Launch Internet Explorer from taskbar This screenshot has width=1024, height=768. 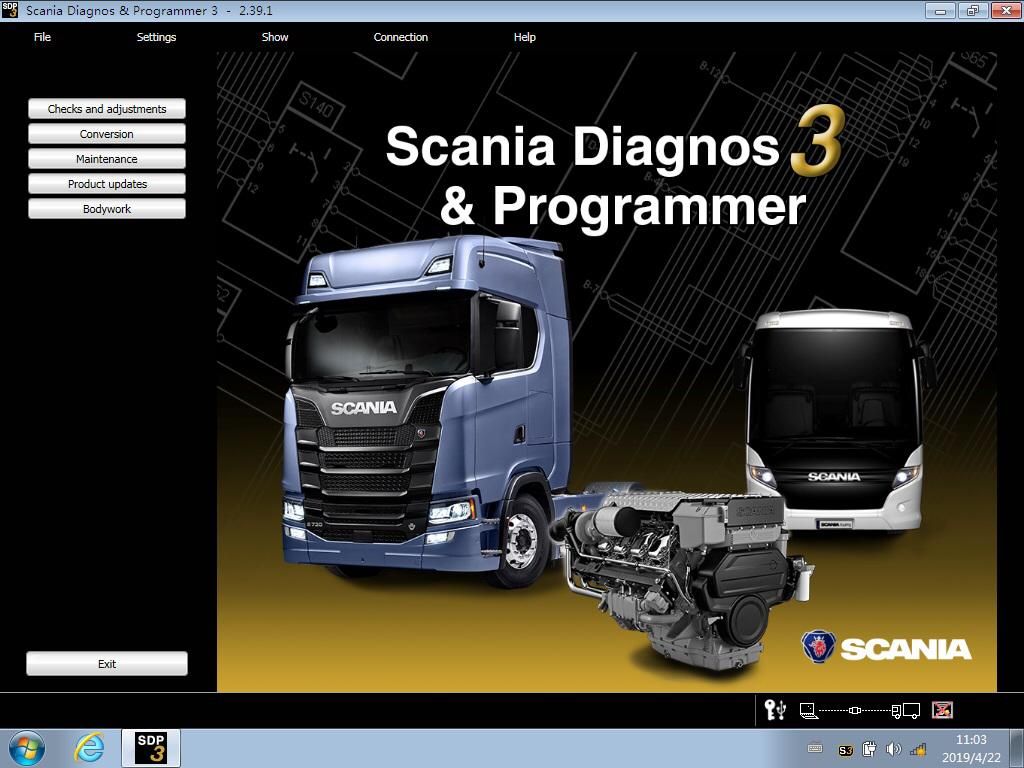point(89,748)
